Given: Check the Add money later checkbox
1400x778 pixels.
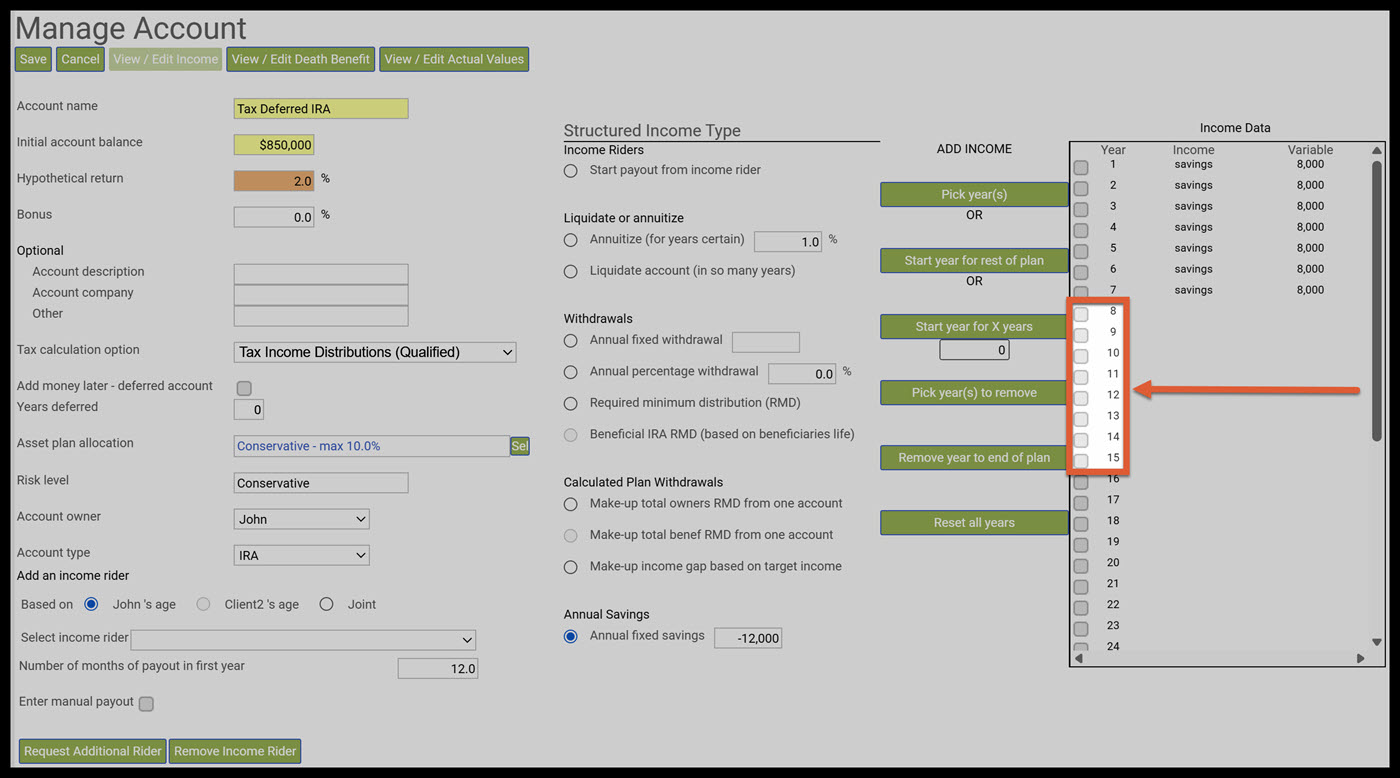Looking at the screenshot, I should tap(244, 388).
